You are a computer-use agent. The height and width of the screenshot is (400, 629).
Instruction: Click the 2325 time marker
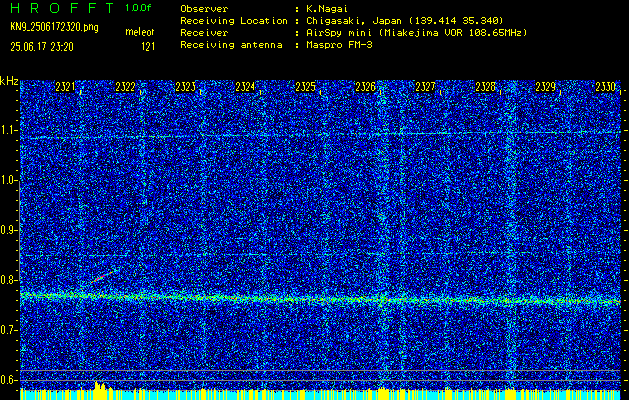point(305,87)
